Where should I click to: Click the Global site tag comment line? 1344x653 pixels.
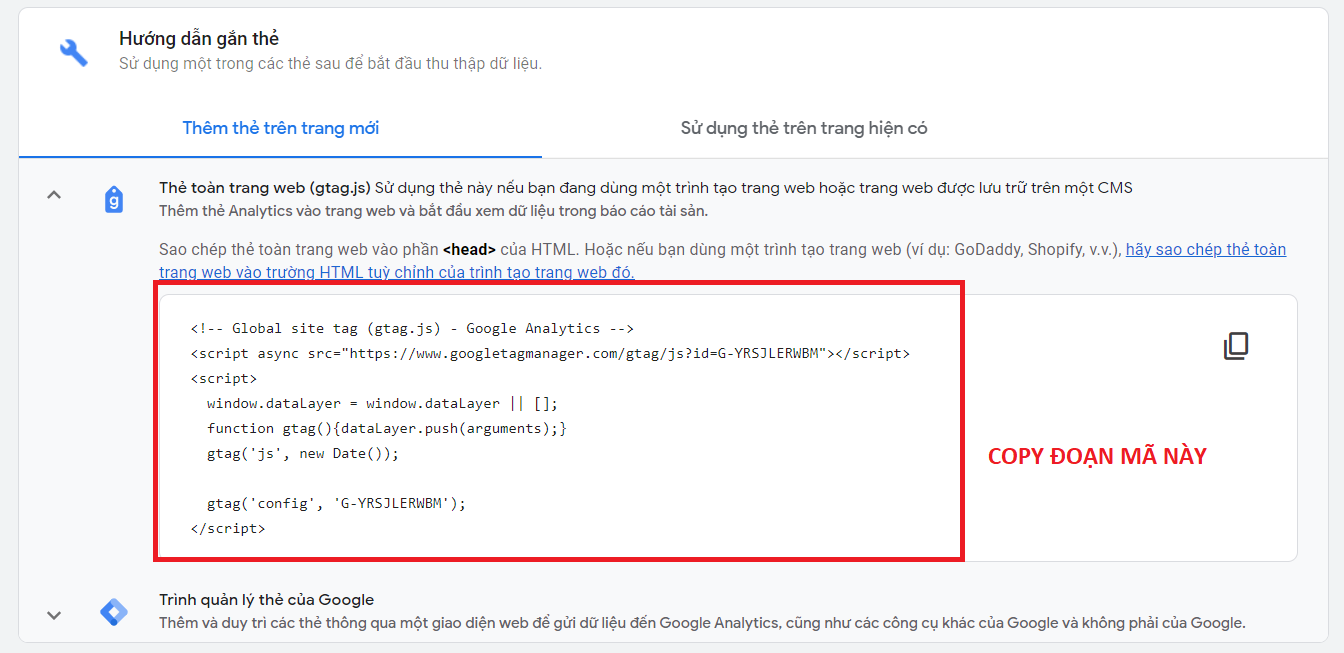pyautogui.click(x=412, y=328)
